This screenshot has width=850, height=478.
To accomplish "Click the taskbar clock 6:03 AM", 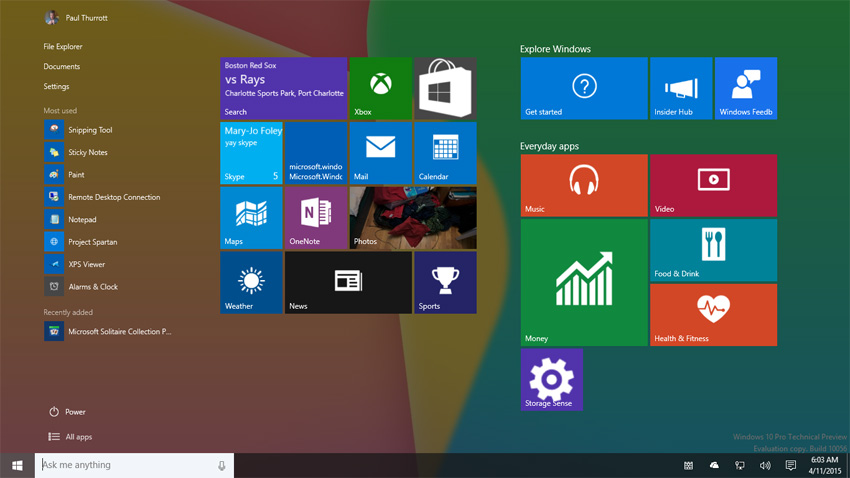I will pos(825,465).
